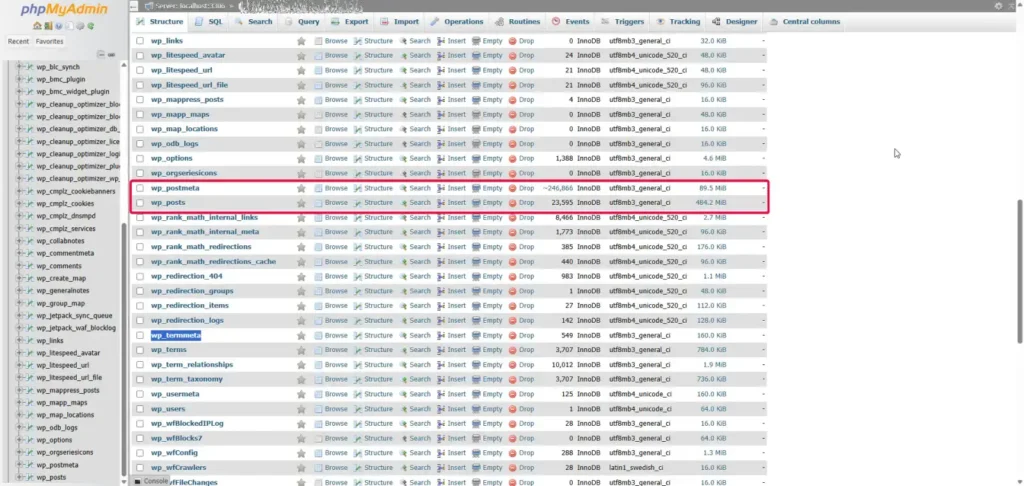Open the Export tab

click(350, 21)
